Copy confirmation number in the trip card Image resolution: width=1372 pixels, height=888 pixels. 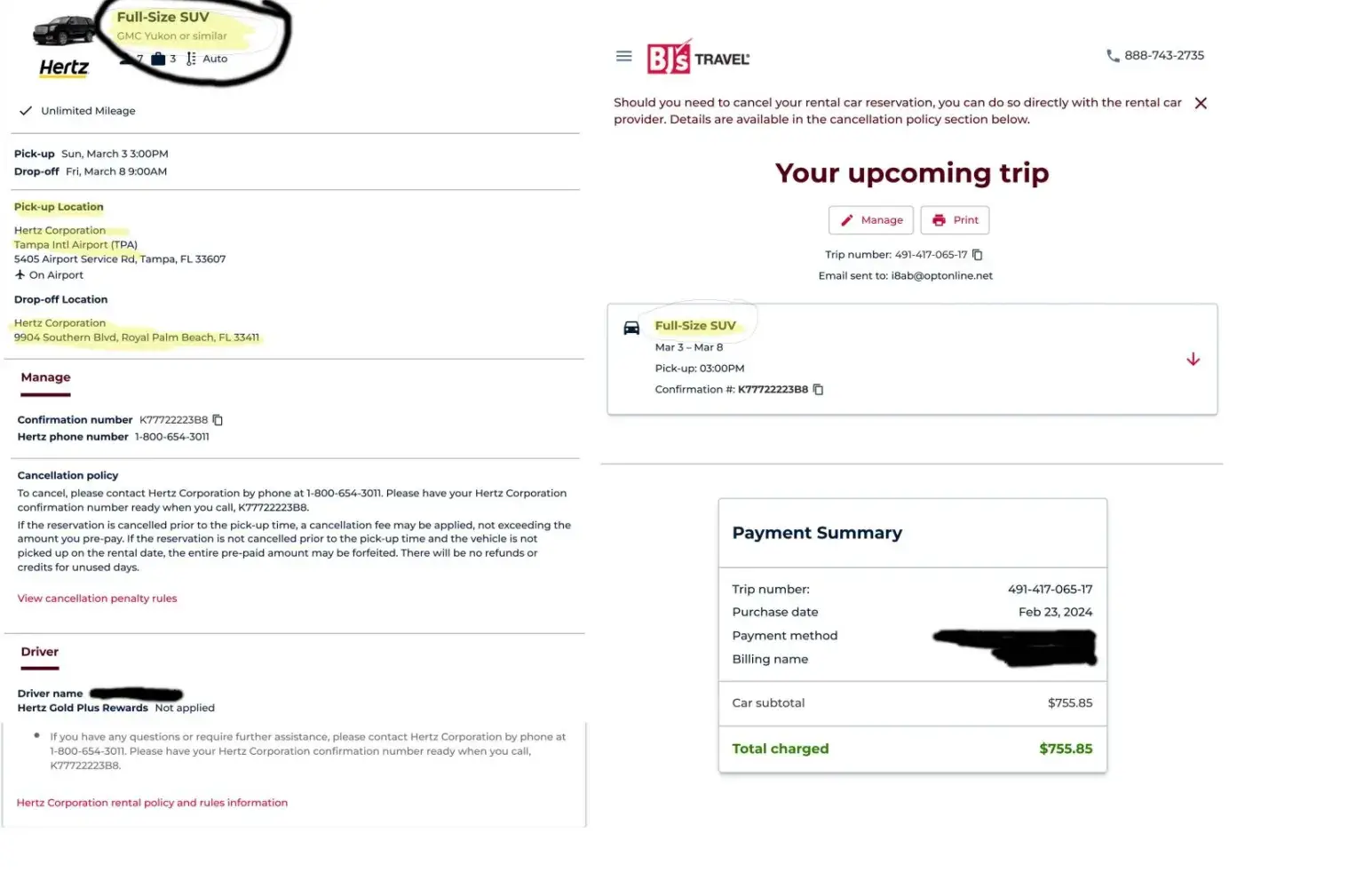[819, 390]
